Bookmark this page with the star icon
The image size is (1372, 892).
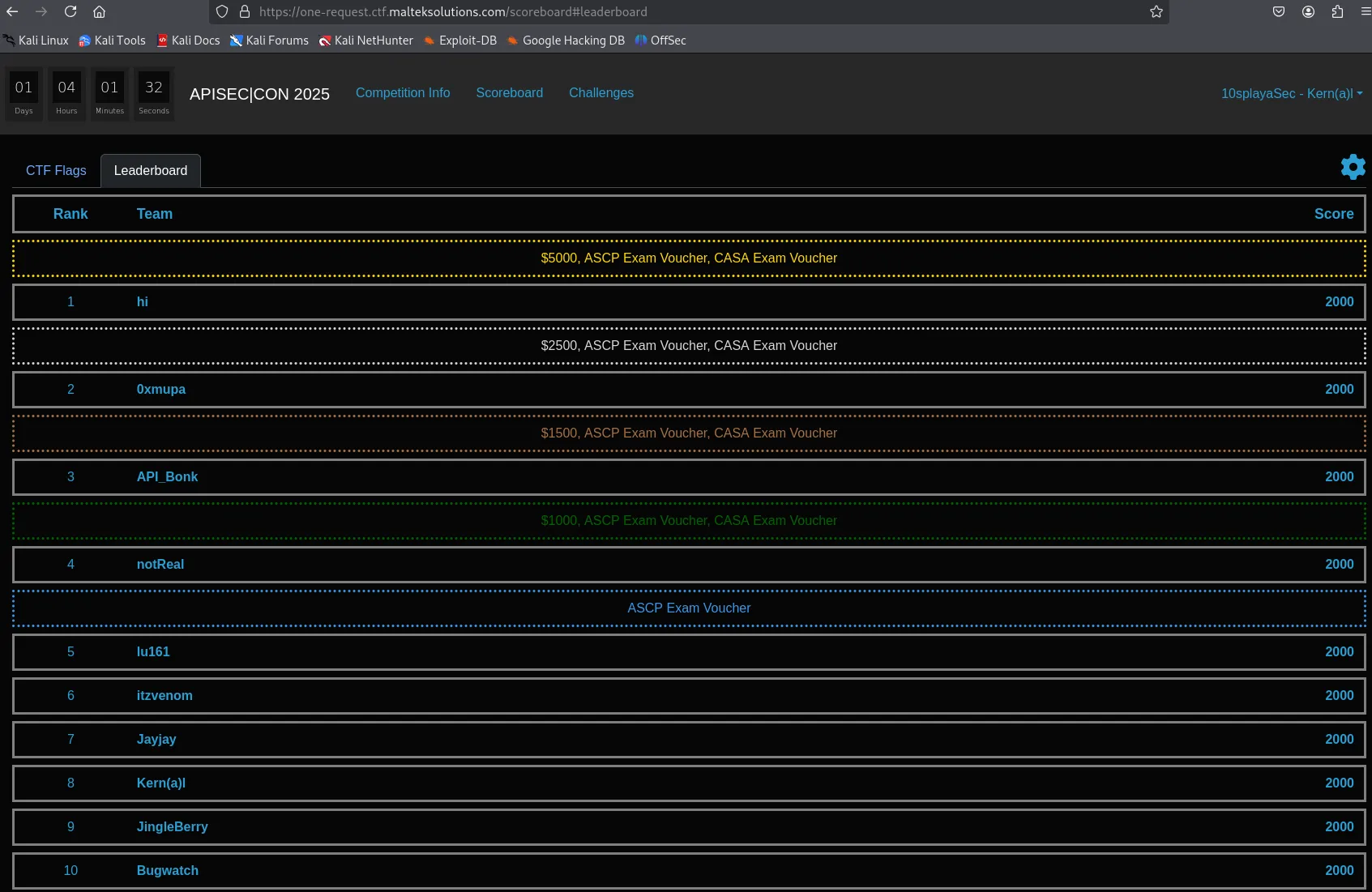click(1156, 11)
